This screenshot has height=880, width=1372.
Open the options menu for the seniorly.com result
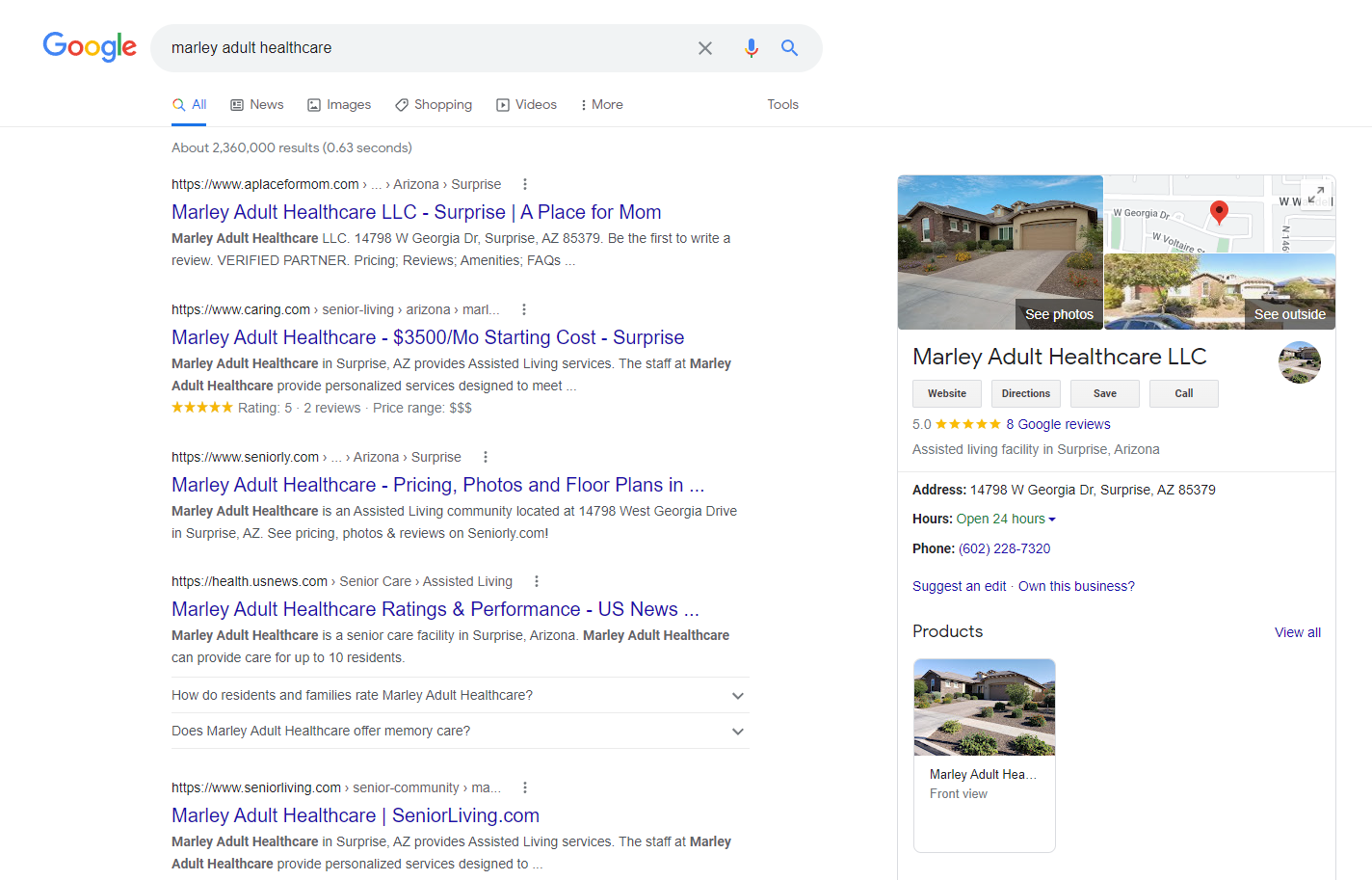pyautogui.click(x=486, y=457)
